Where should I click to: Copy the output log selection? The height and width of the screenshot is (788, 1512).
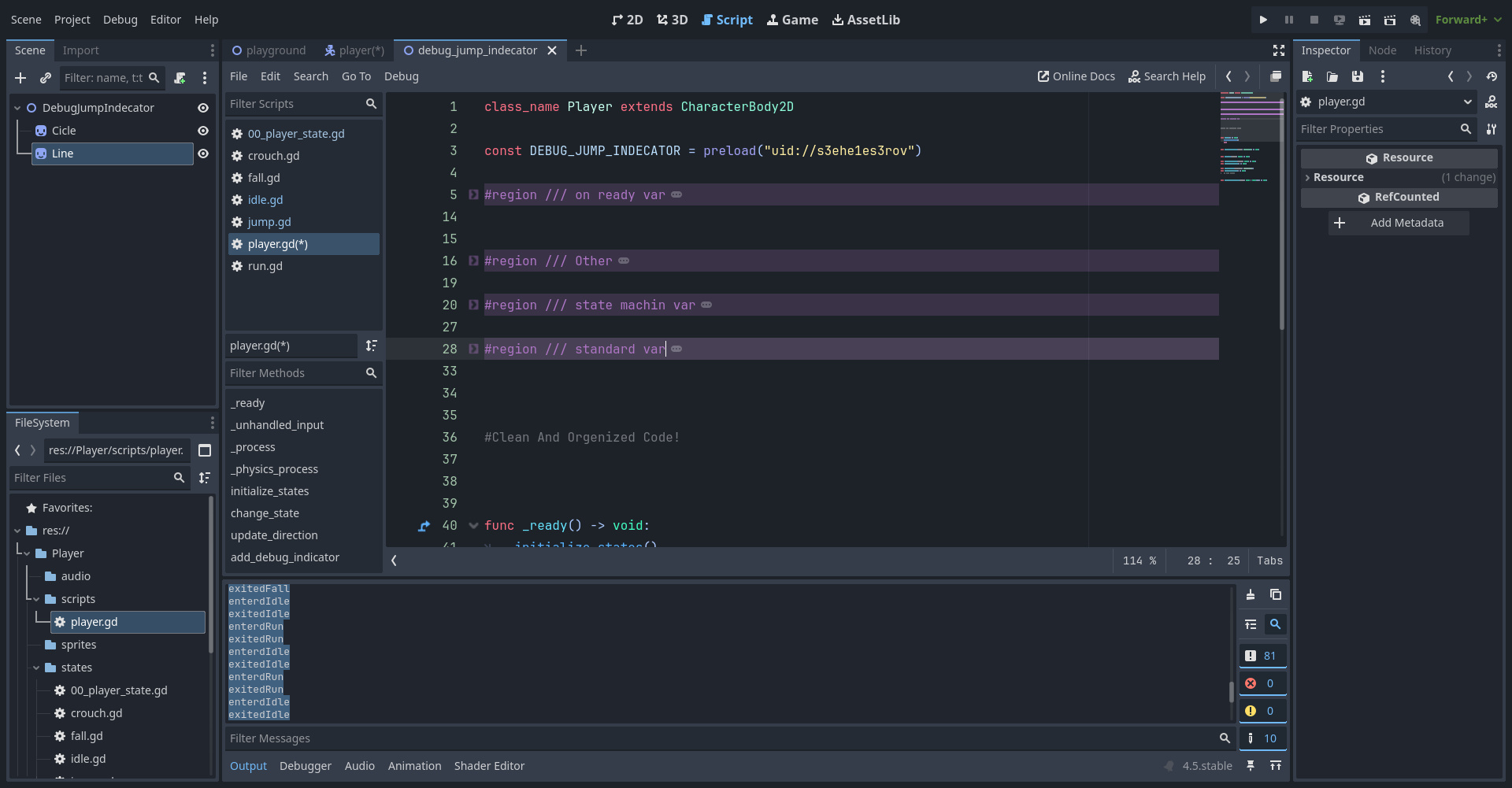point(1276,595)
